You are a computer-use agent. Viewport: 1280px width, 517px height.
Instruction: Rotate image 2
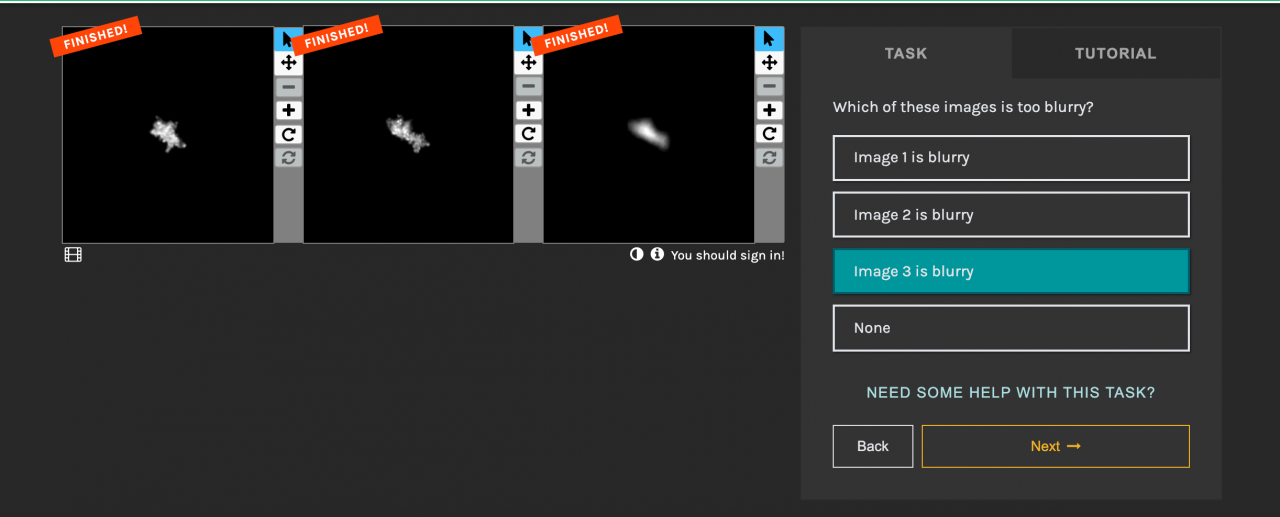pyautogui.click(x=528, y=134)
